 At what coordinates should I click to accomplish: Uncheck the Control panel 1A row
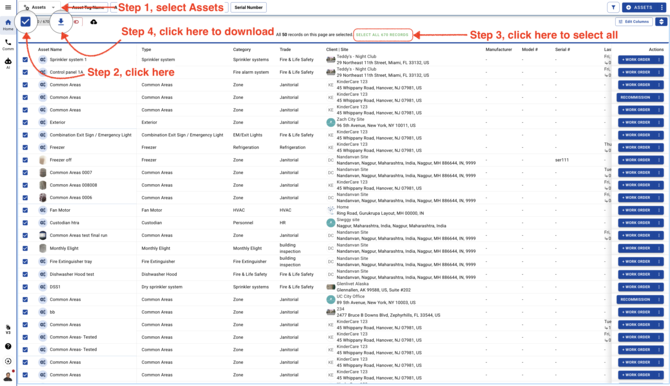coord(25,72)
